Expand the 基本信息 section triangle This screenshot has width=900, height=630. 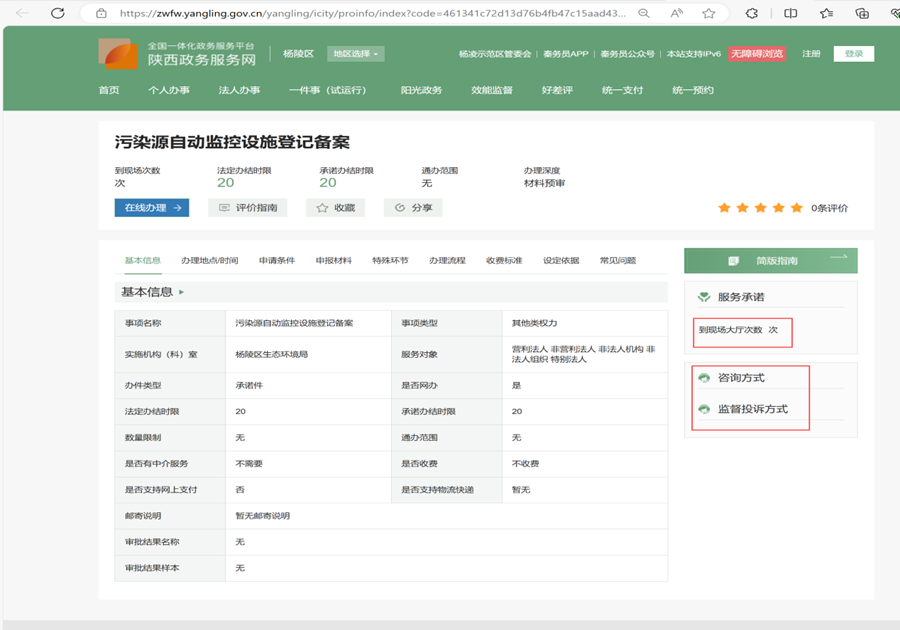coord(181,292)
